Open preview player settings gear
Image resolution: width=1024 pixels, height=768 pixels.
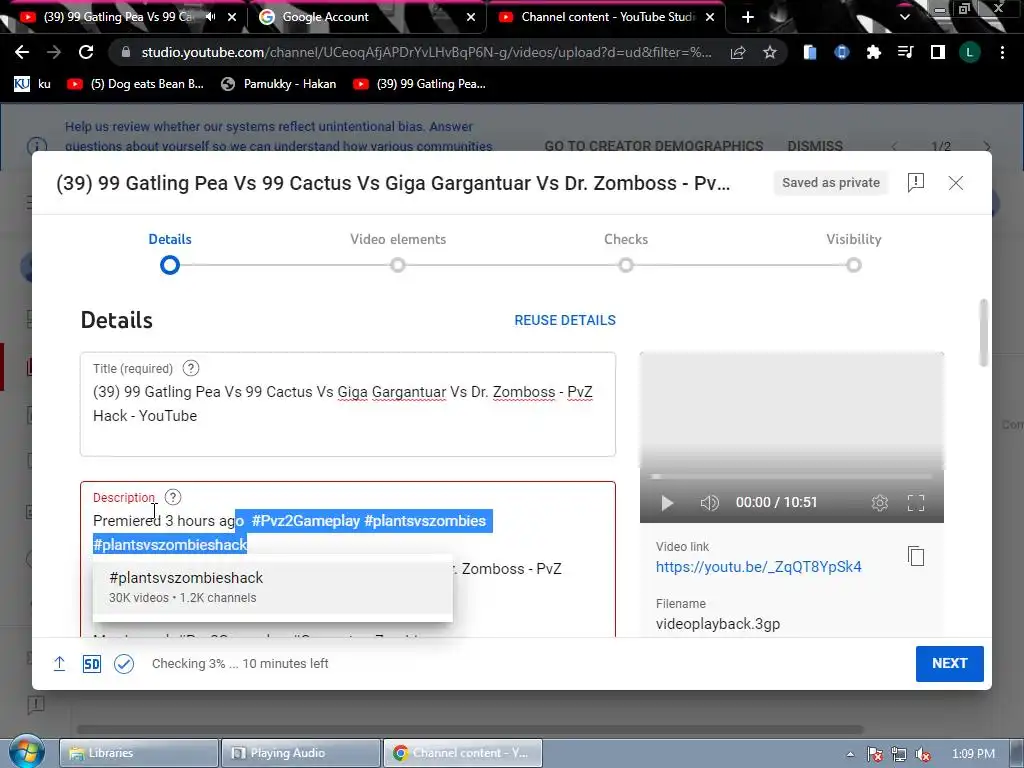point(880,502)
